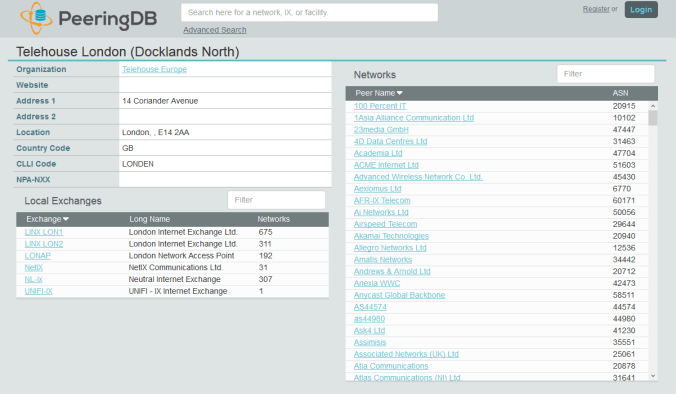
Task: Click networks list scroll-down arrow
Action: click(653, 376)
